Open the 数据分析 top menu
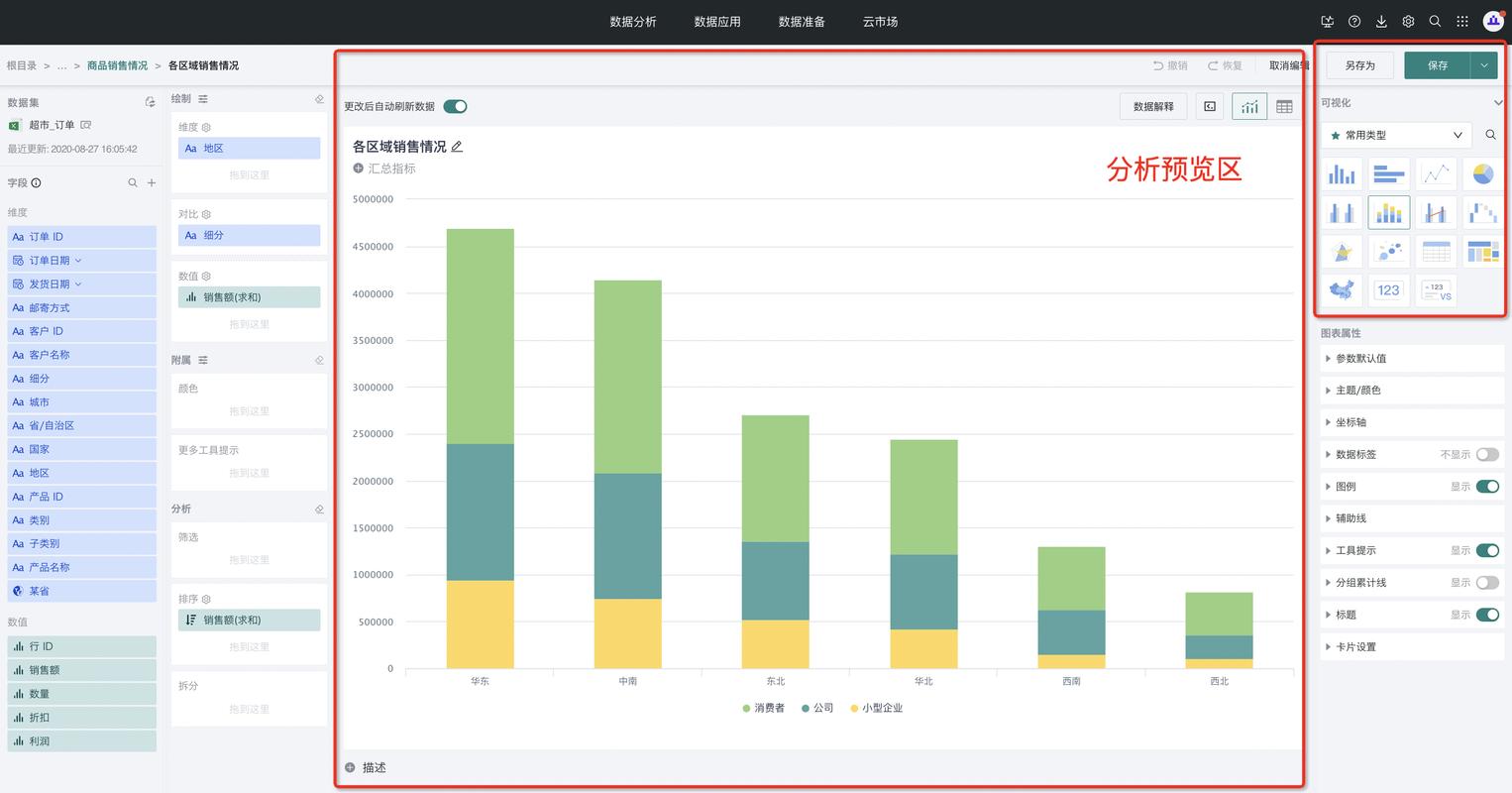The height and width of the screenshot is (793, 1512). point(633,21)
